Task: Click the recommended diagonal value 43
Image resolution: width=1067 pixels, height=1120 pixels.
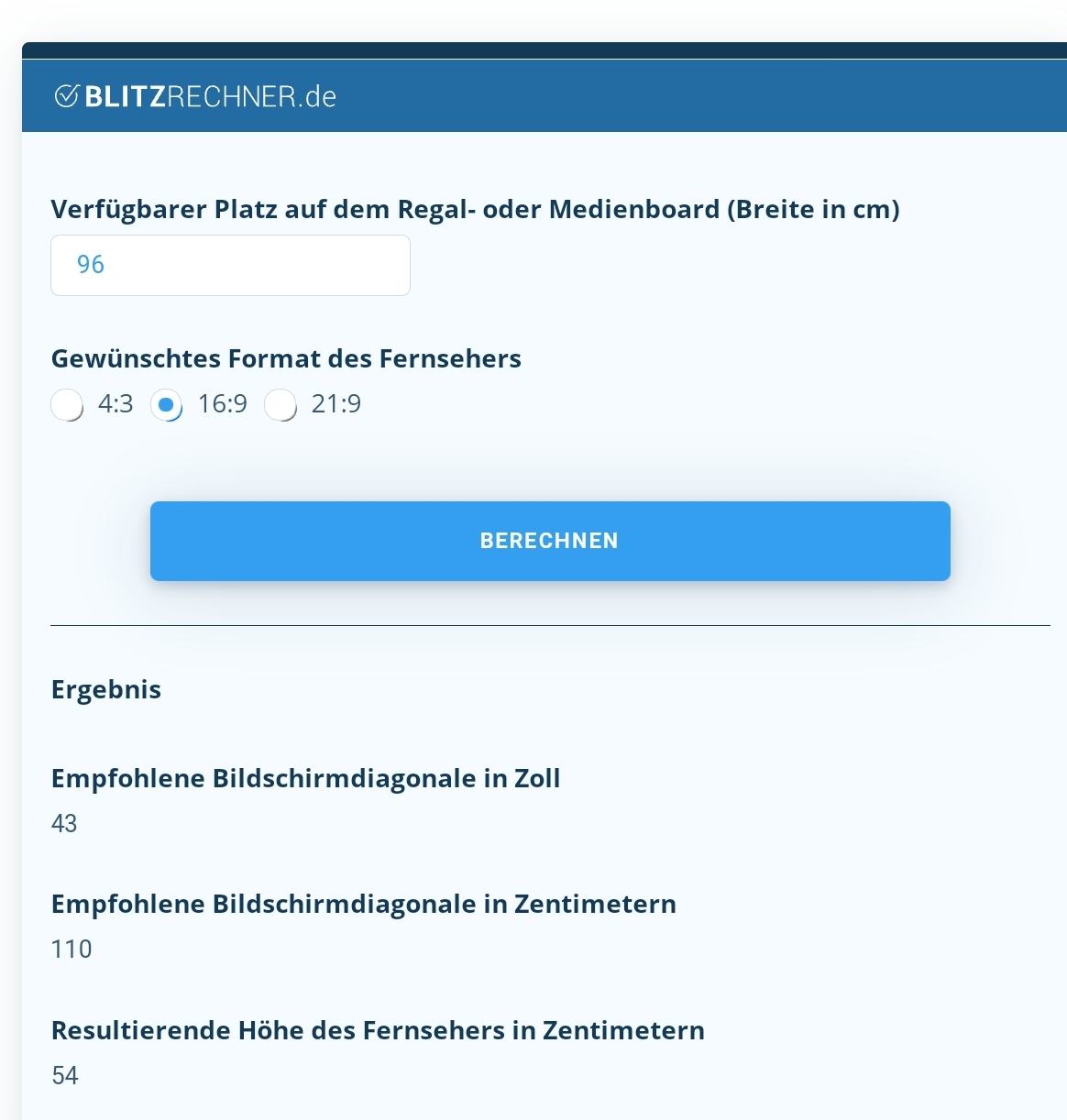Action: point(62,824)
